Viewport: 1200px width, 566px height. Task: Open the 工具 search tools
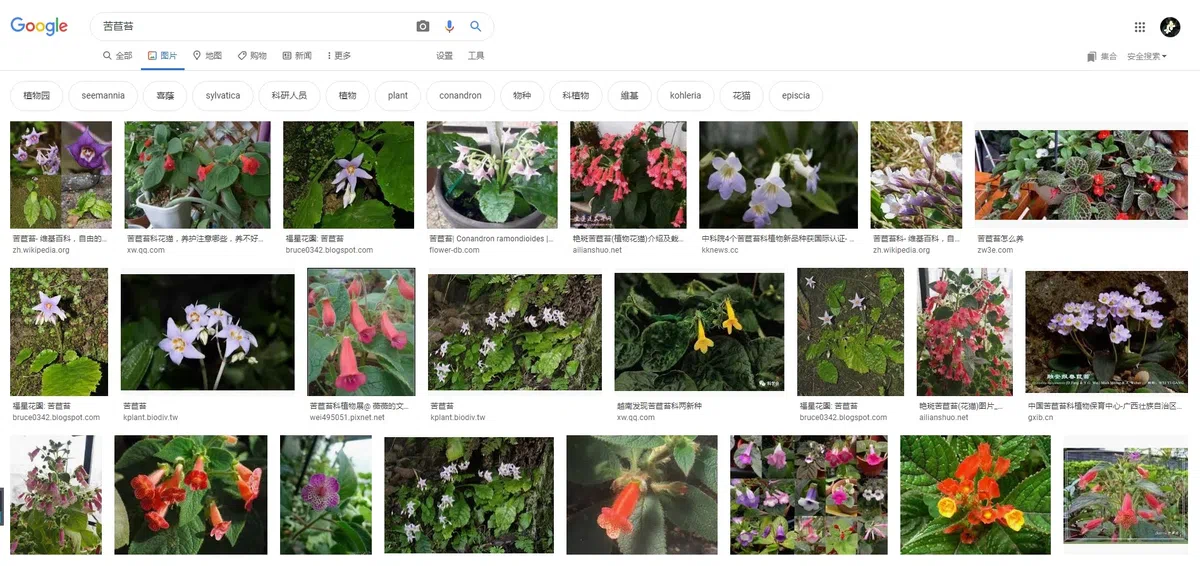pos(476,56)
